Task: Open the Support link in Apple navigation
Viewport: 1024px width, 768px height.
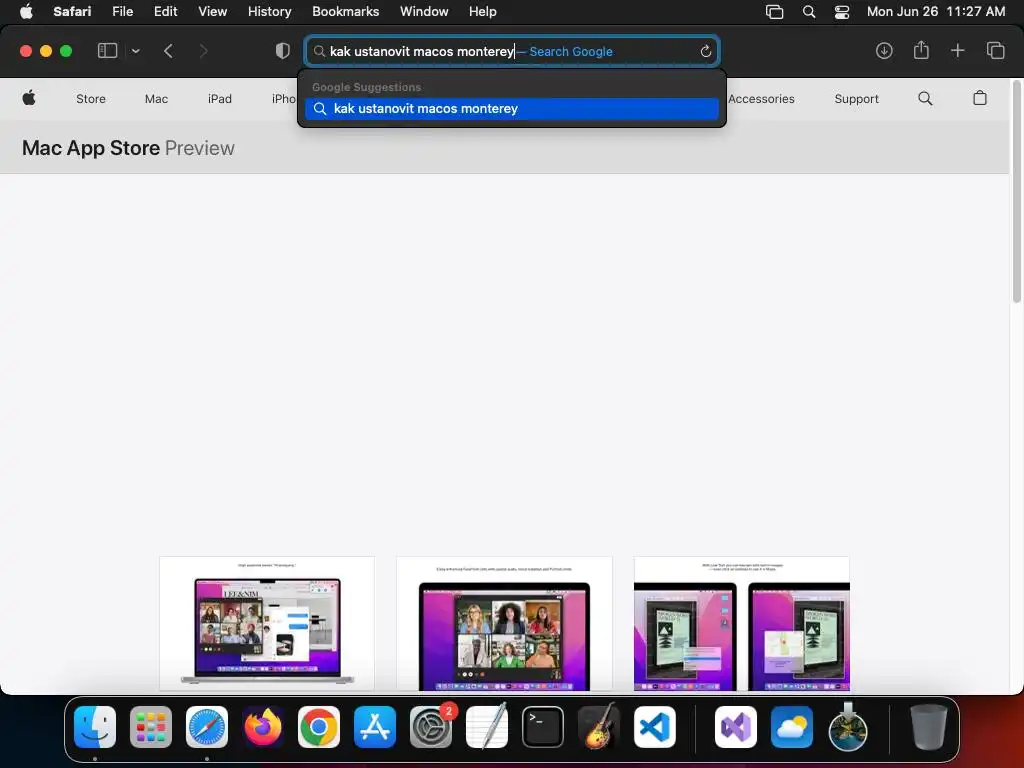Action: (856, 99)
